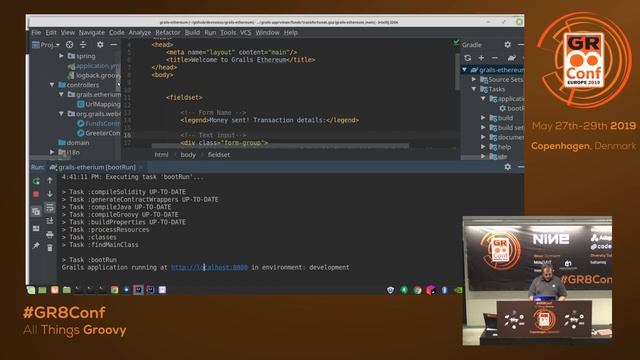
Task: Collapse Tasks node in Gradle panel
Action: 474,89
